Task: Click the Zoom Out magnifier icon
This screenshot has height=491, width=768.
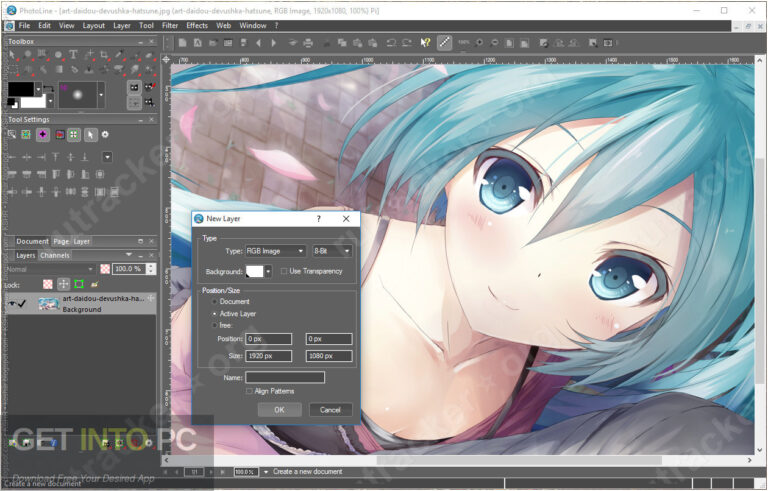Action: tap(494, 43)
